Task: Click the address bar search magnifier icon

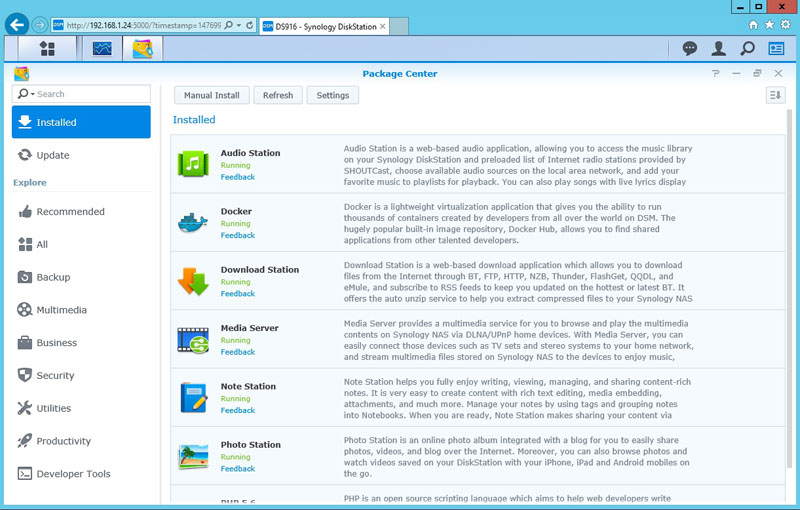Action: click(x=229, y=25)
